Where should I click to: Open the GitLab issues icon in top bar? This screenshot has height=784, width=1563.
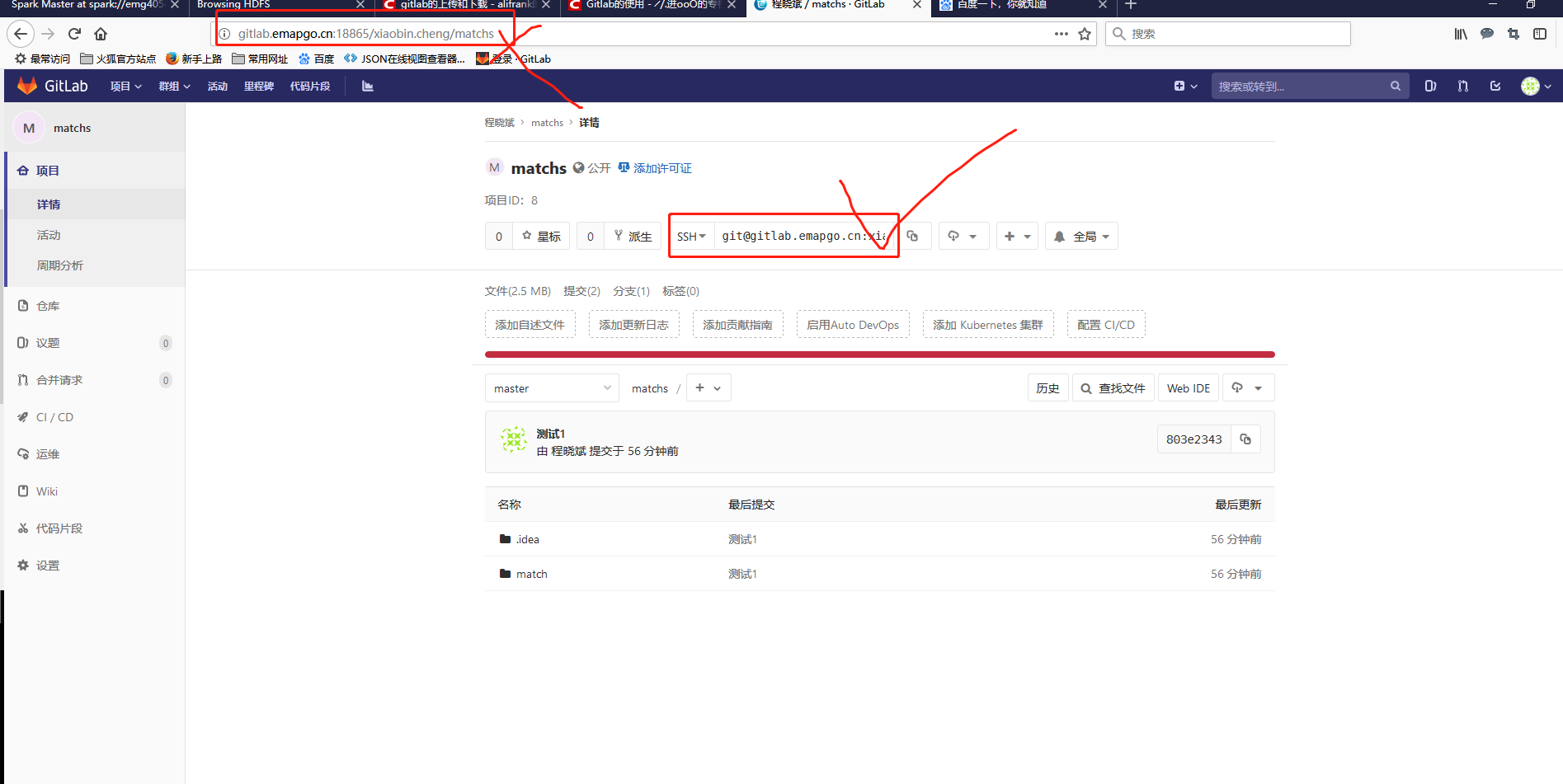point(1430,85)
